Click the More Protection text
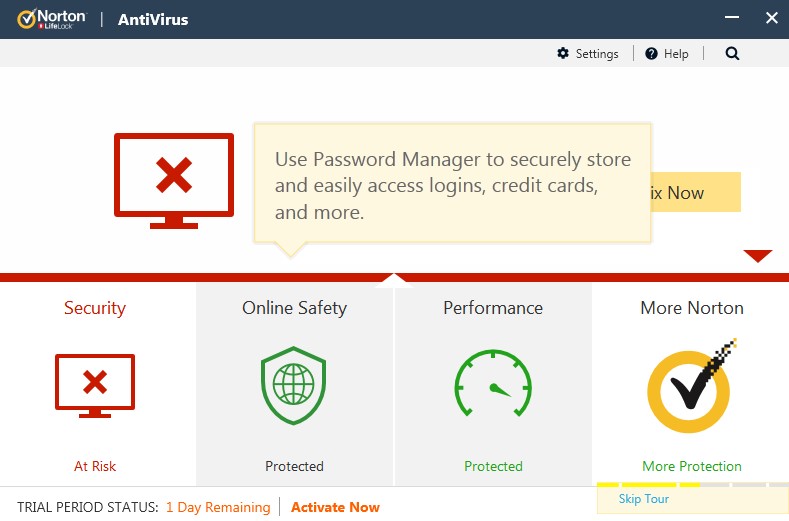The image size is (789, 521). (x=692, y=466)
